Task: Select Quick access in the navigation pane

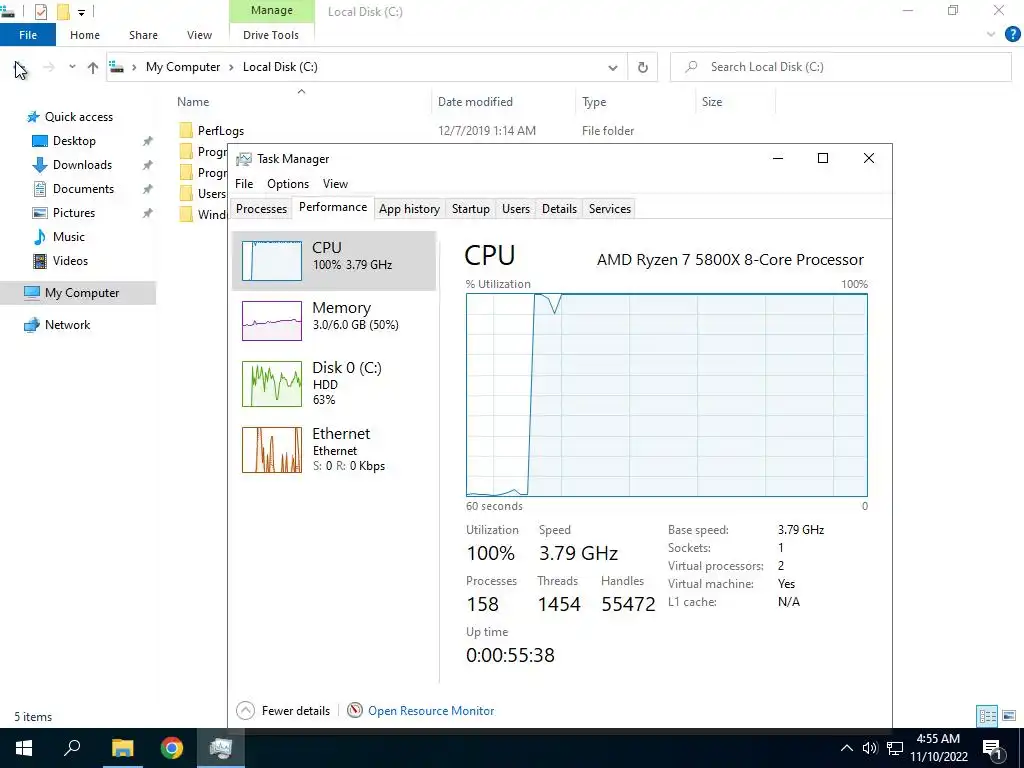Action: pos(78,117)
